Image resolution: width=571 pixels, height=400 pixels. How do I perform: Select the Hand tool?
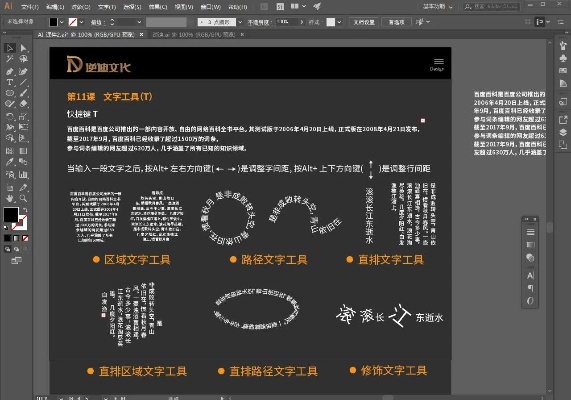pyautogui.click(x=10, y=199)
